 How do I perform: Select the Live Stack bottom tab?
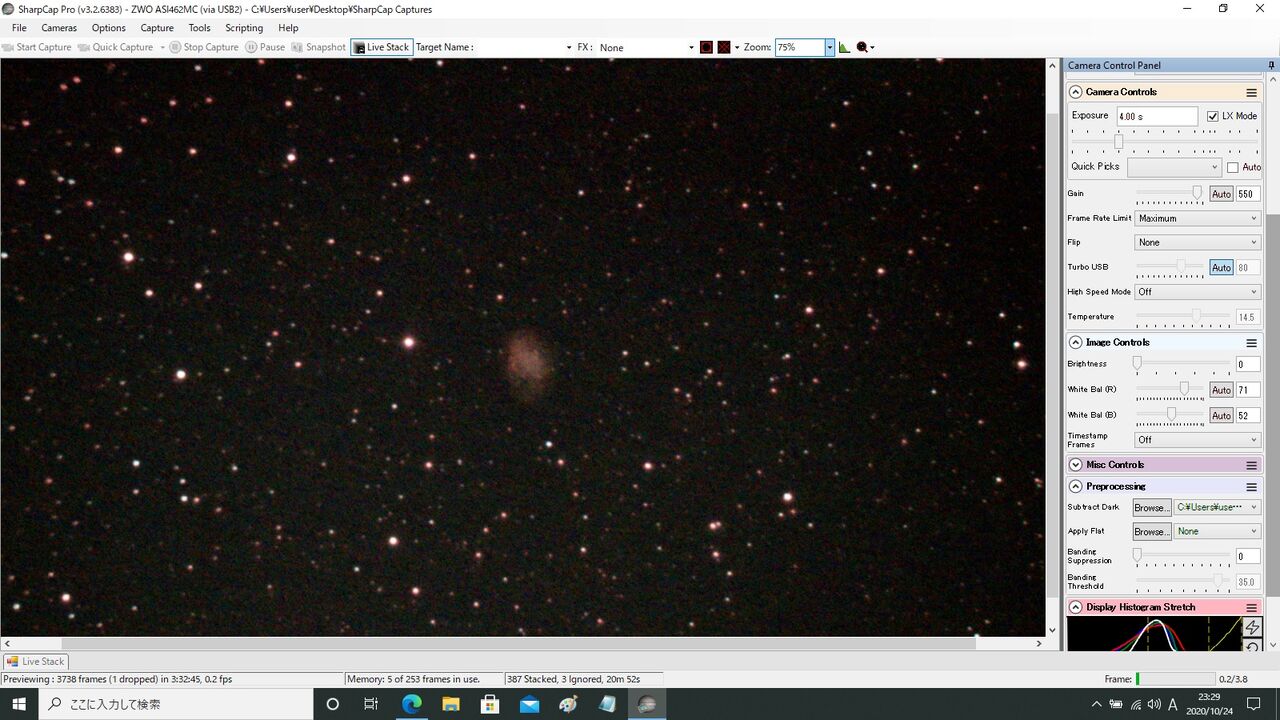click(x=36, y=661)
